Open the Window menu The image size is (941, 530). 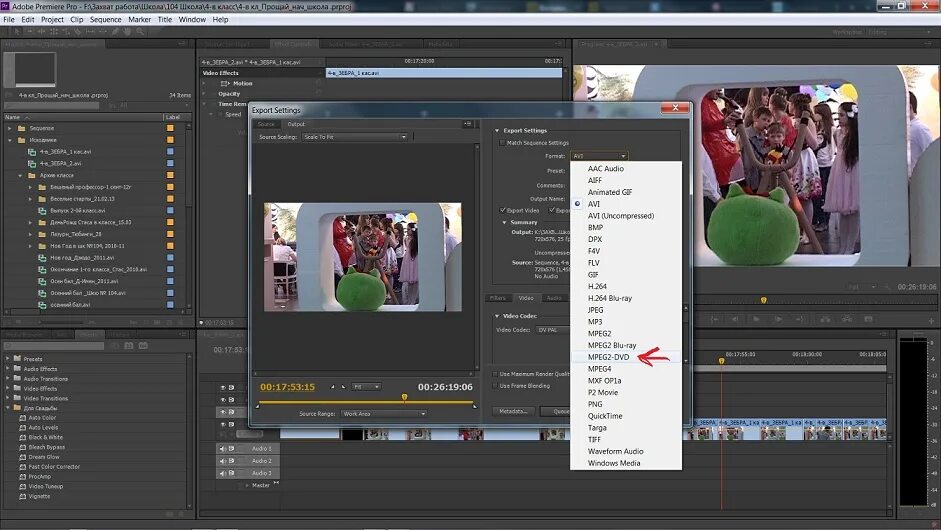(x=192, y=19)
